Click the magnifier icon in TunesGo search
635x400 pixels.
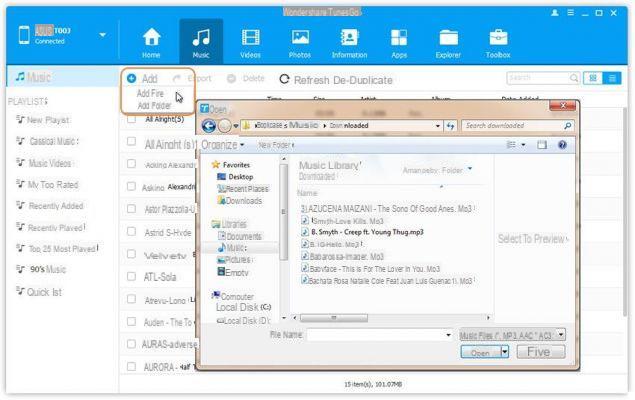tap(574, 78)
